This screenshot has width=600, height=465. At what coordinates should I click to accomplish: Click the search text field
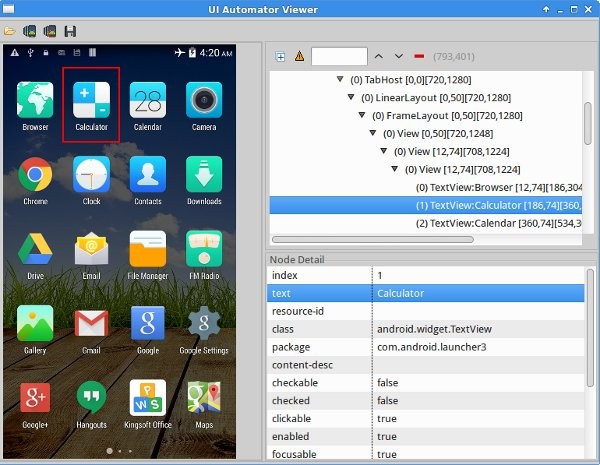pos(339,57)
